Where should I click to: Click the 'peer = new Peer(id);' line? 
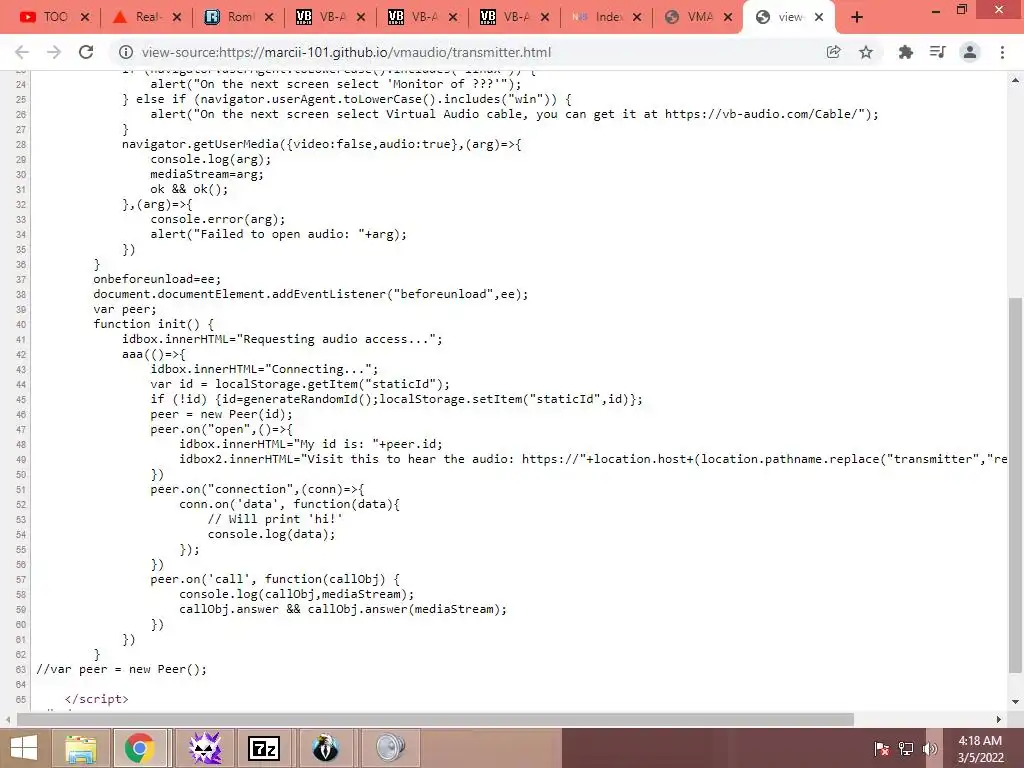221,414
